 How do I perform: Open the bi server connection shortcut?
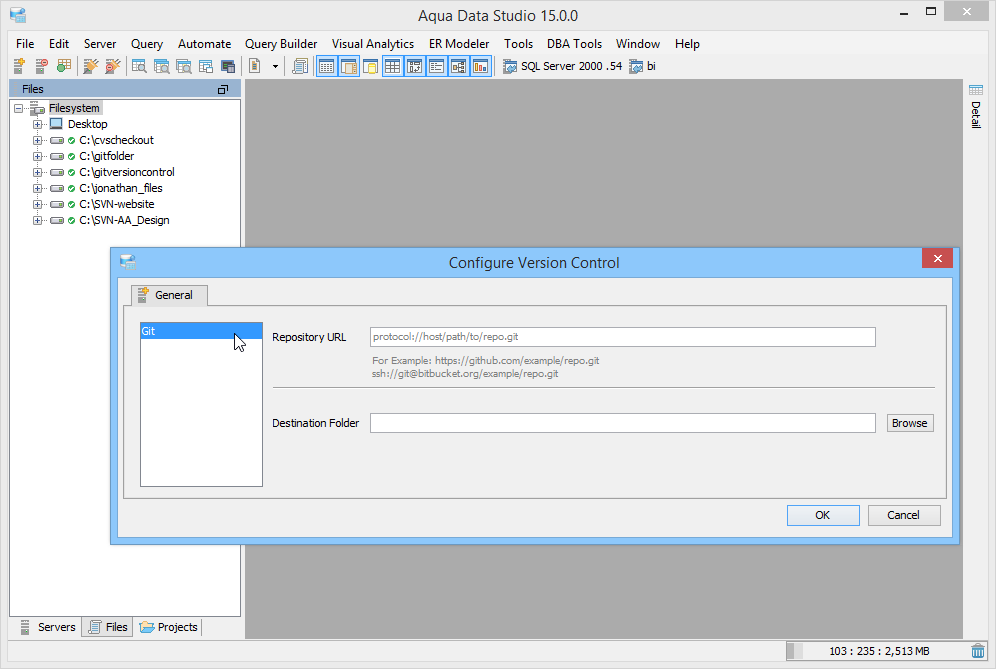(x=642, y=66)
